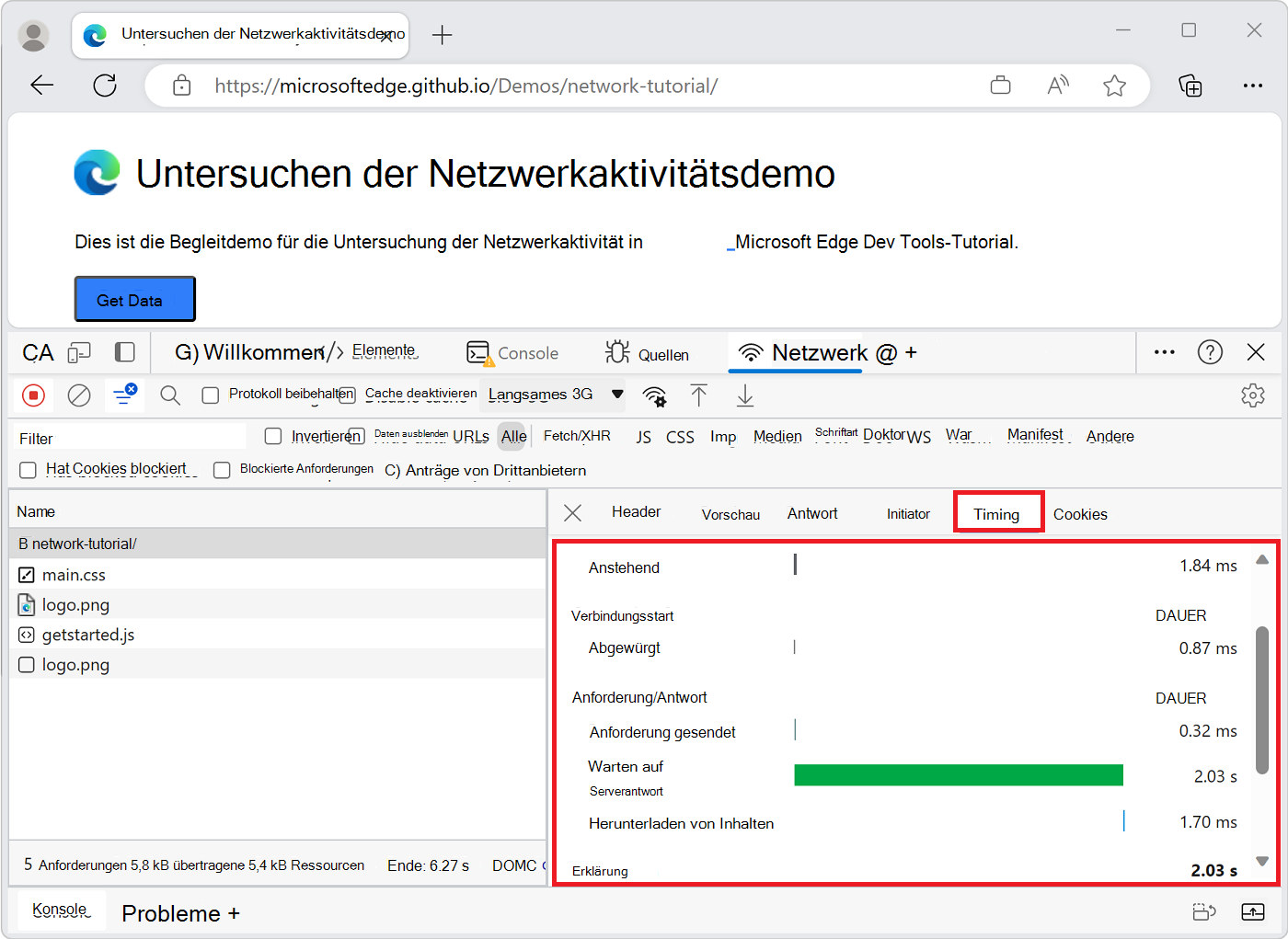Open network search with magnifier icon

click(170, 395)
